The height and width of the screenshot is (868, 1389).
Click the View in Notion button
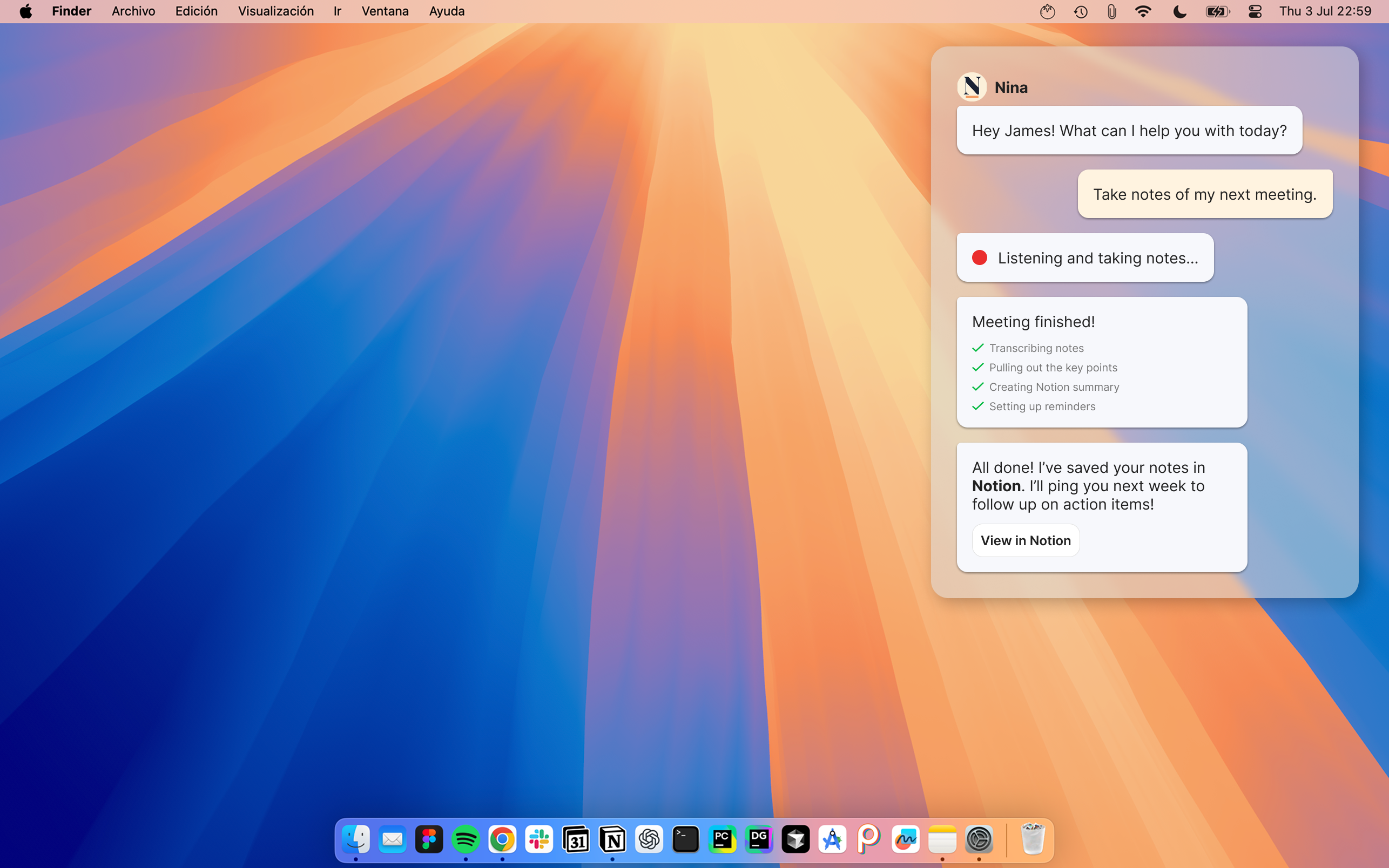coord(1025,540)
